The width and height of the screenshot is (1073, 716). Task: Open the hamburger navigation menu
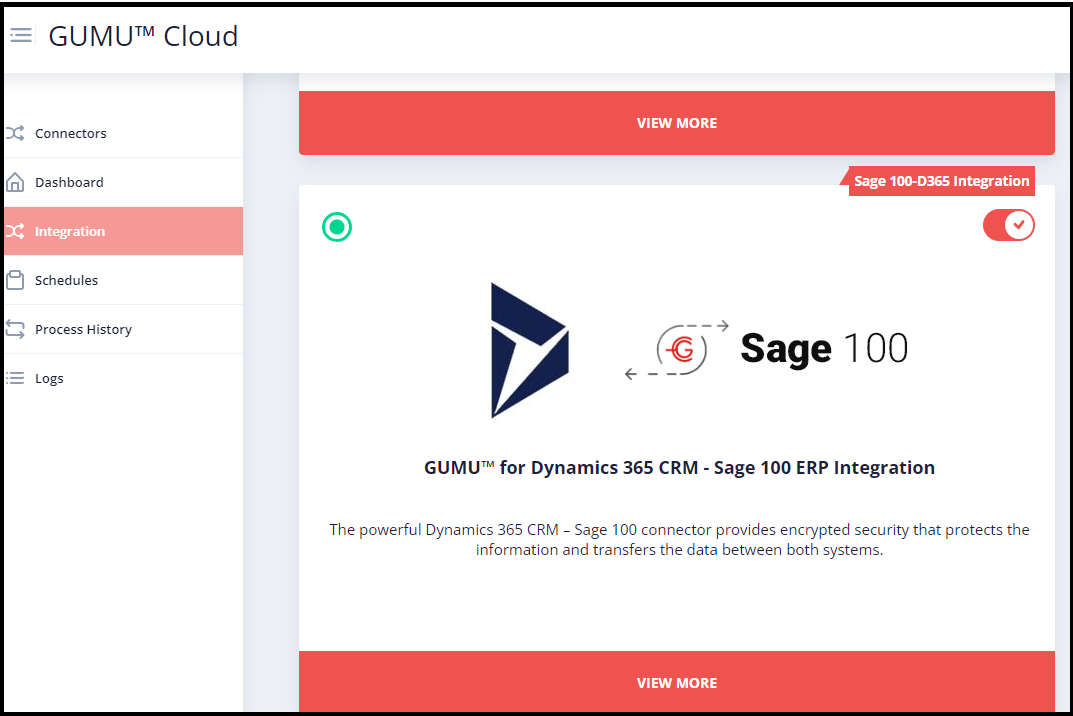tap(20, 34)
